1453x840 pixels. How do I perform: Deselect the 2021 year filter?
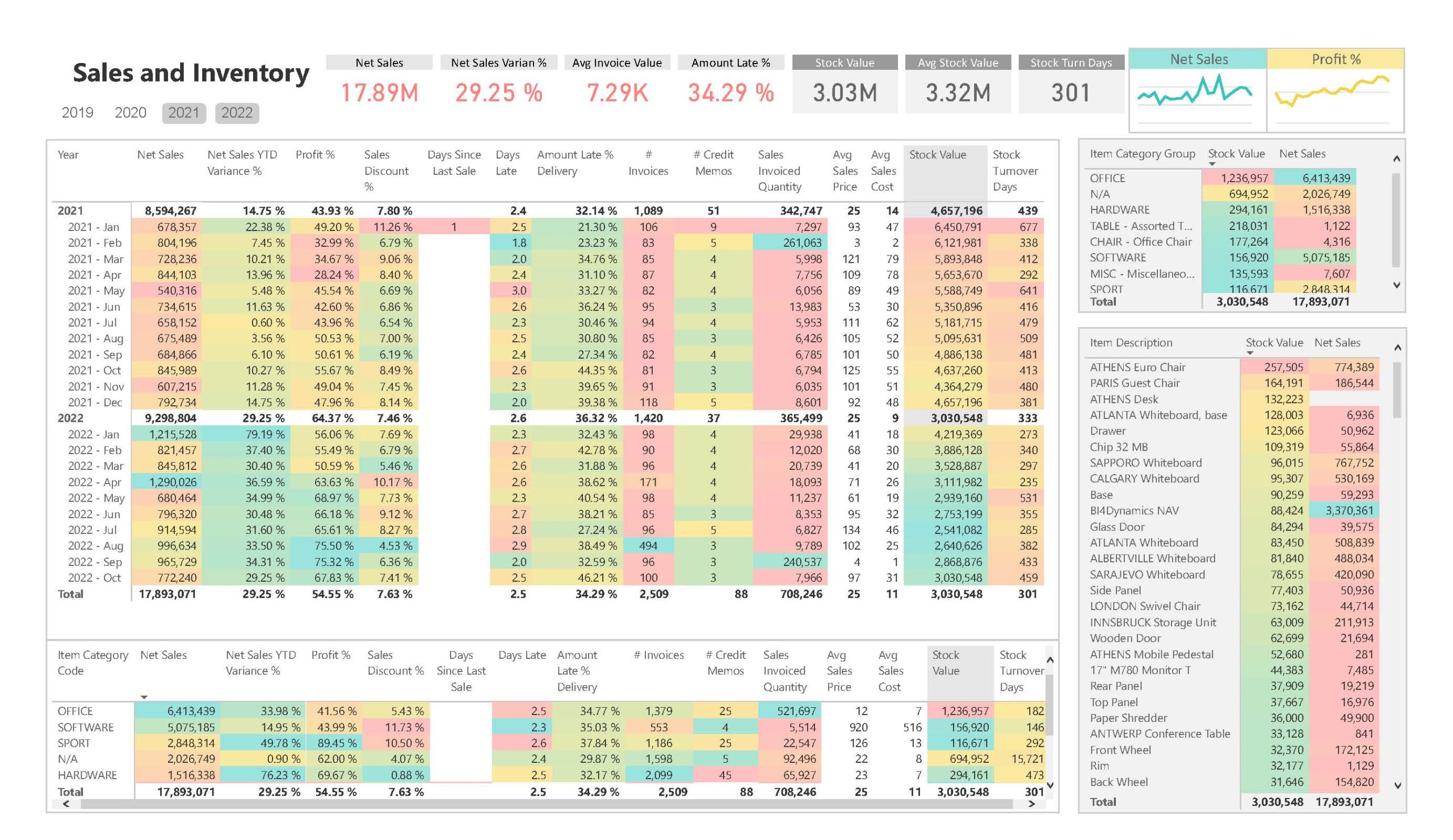[x=183, y=113]
